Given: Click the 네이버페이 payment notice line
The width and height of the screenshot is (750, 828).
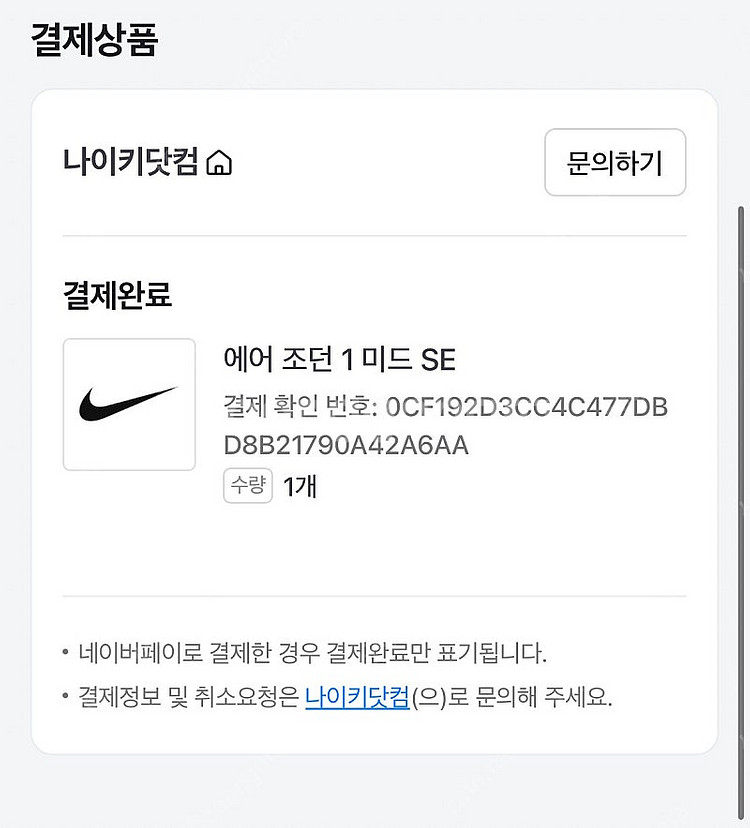Looking at the screenshot, I should point(312,654).
